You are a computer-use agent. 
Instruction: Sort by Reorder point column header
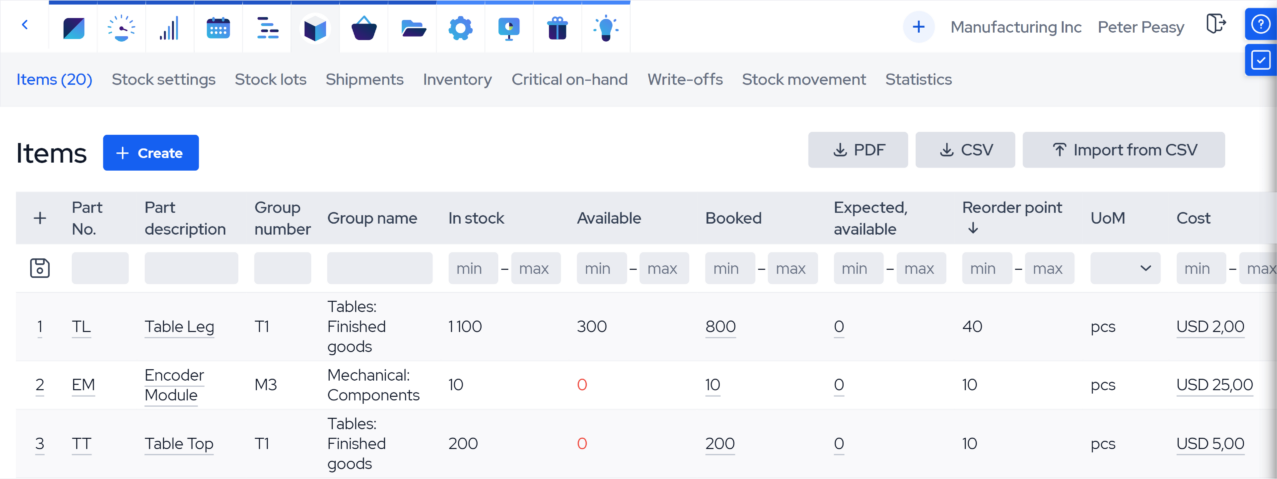click(1012, 218)
